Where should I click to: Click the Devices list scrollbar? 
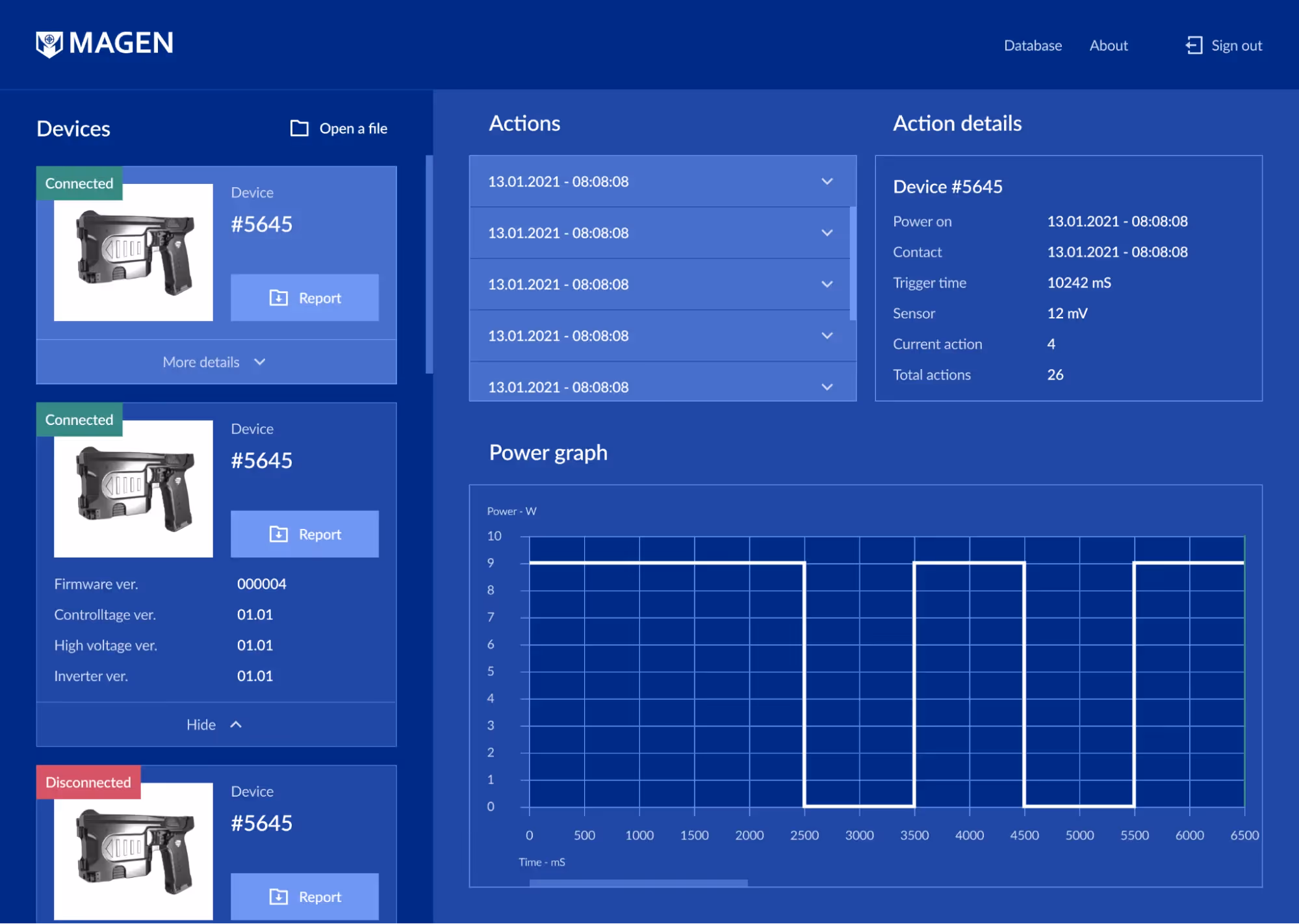tap(428, 260)
